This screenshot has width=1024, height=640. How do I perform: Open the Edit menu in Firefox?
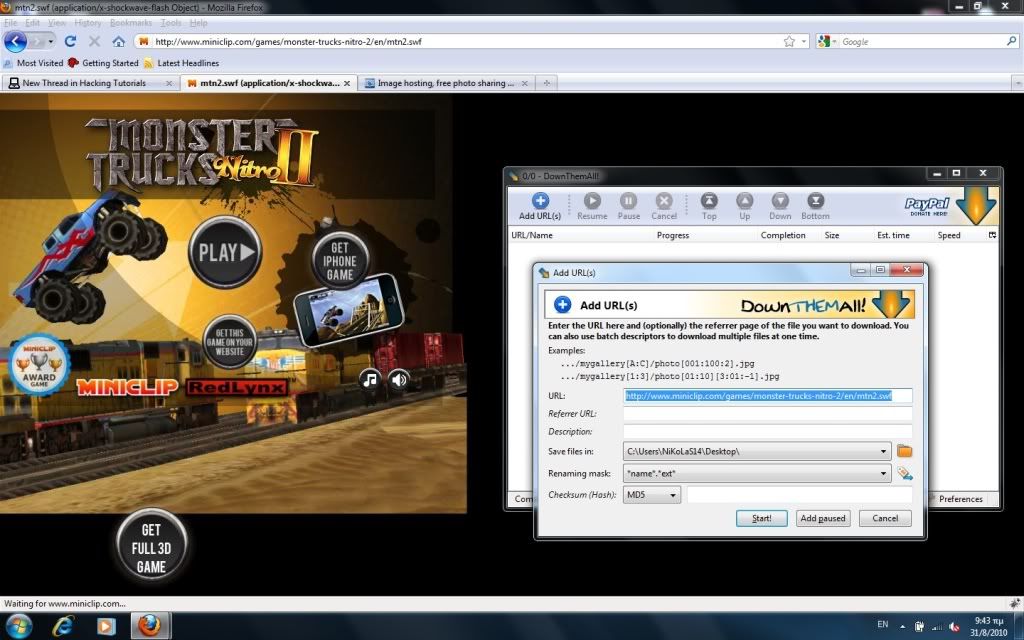click(32, 23)
